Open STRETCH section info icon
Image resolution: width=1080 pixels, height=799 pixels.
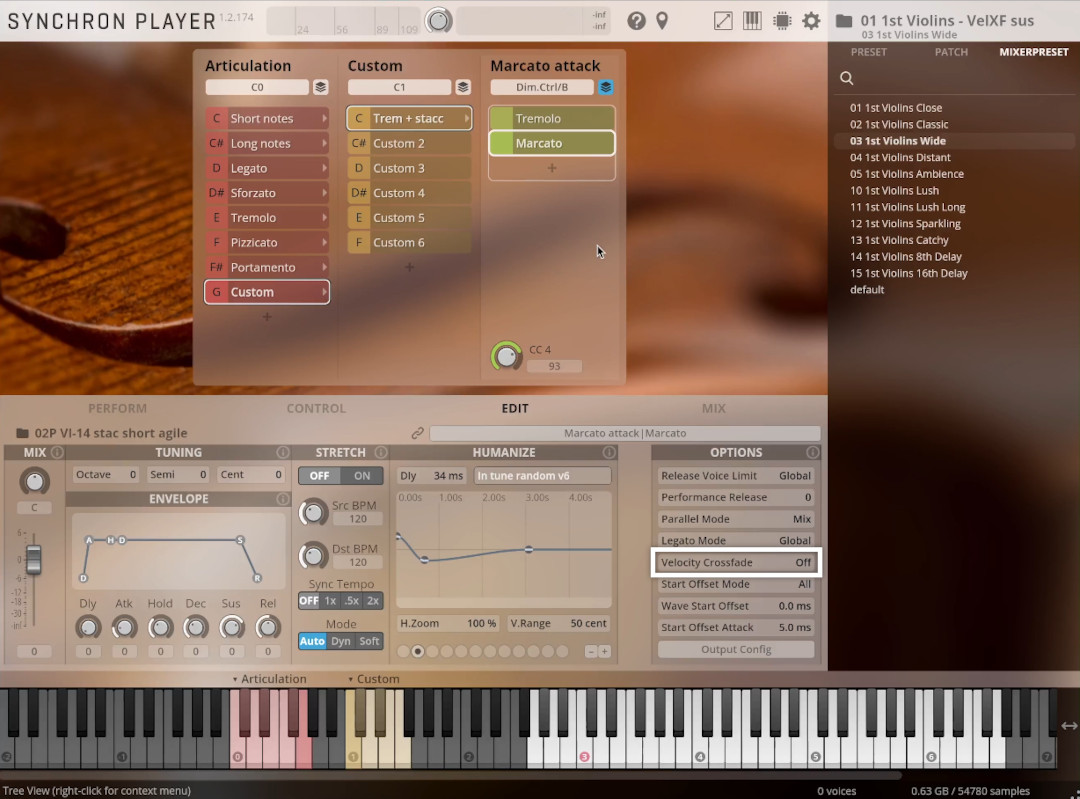381,453
